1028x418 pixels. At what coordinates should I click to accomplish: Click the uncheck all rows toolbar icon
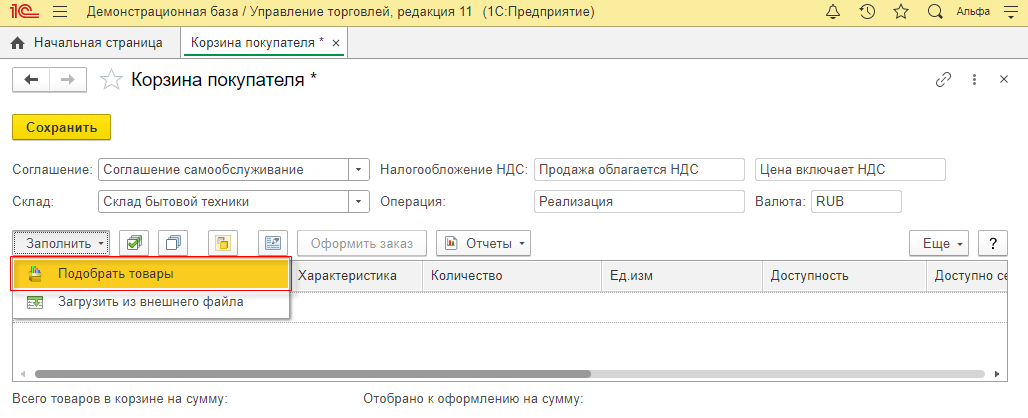pyautogui.click(x=174, y=243)
